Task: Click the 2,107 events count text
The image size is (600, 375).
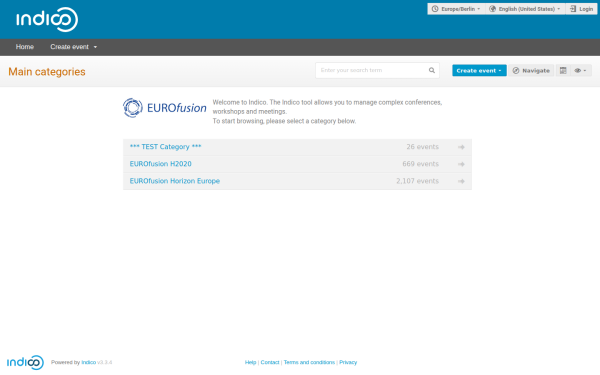Action: 417,181
